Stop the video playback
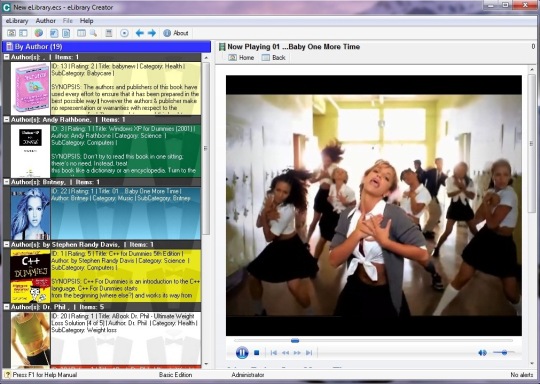Screen dimensions: 540x384 (257, 353)
